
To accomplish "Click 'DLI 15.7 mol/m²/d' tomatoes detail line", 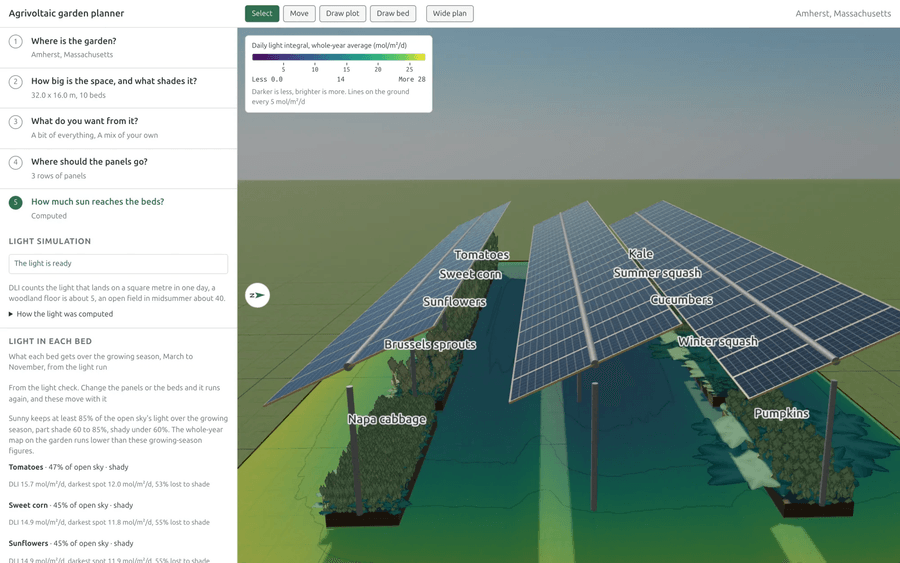I will coord(109,484).
